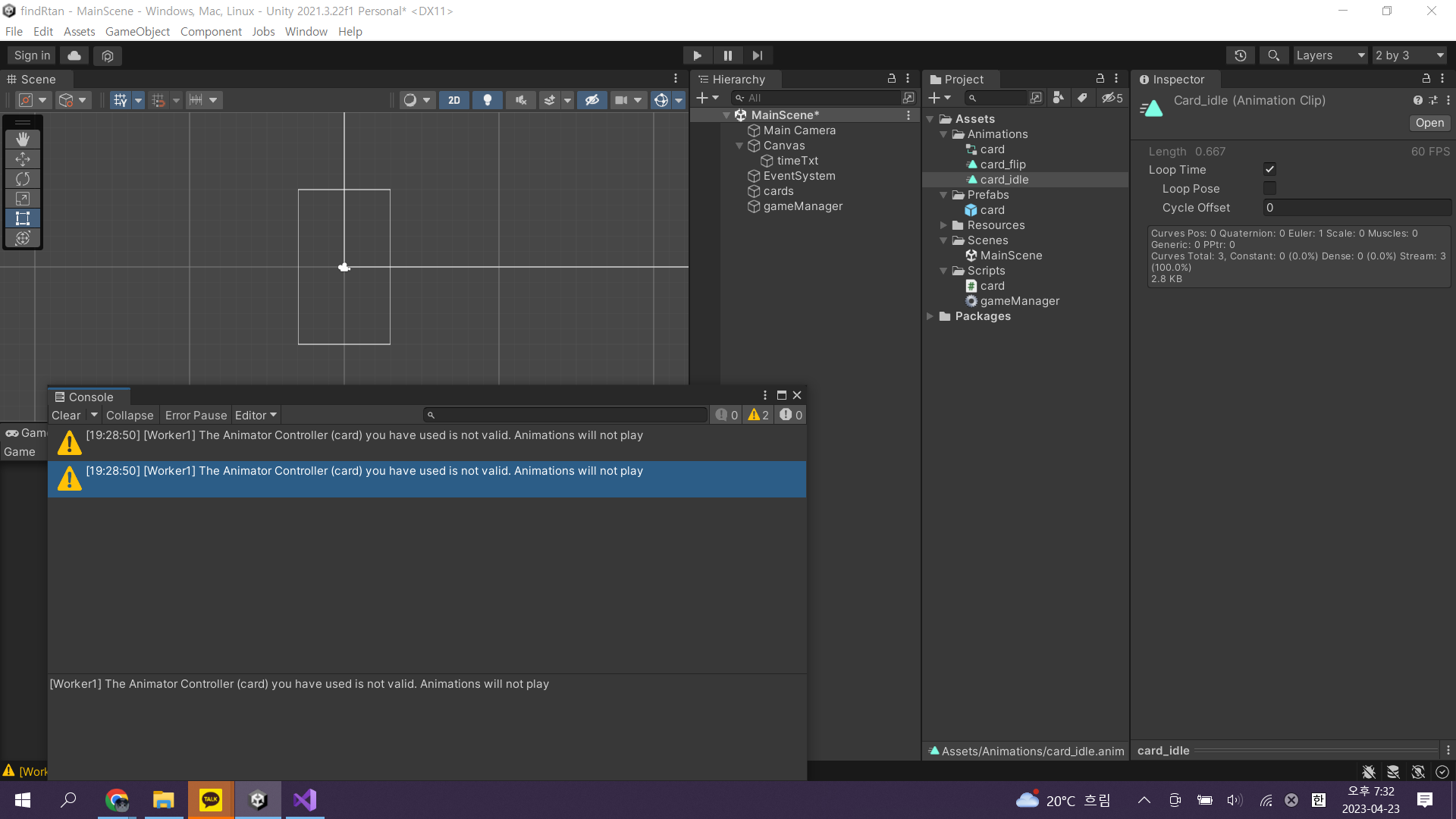The width and height of the screenshot is (1456, 819).
Task: Select the Scale tool
Action: click(23, 199)
